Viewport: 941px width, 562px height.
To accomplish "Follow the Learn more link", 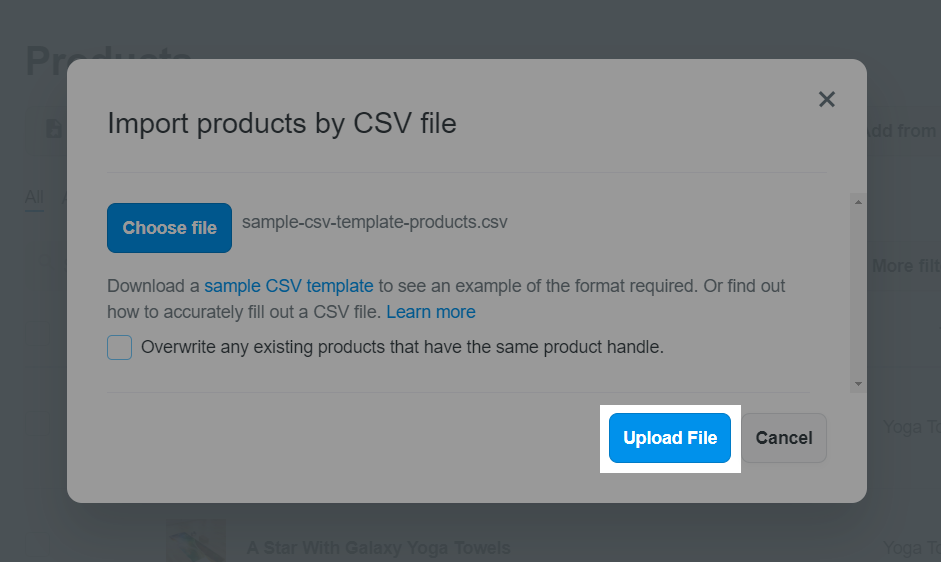I will tap(431, 312).
